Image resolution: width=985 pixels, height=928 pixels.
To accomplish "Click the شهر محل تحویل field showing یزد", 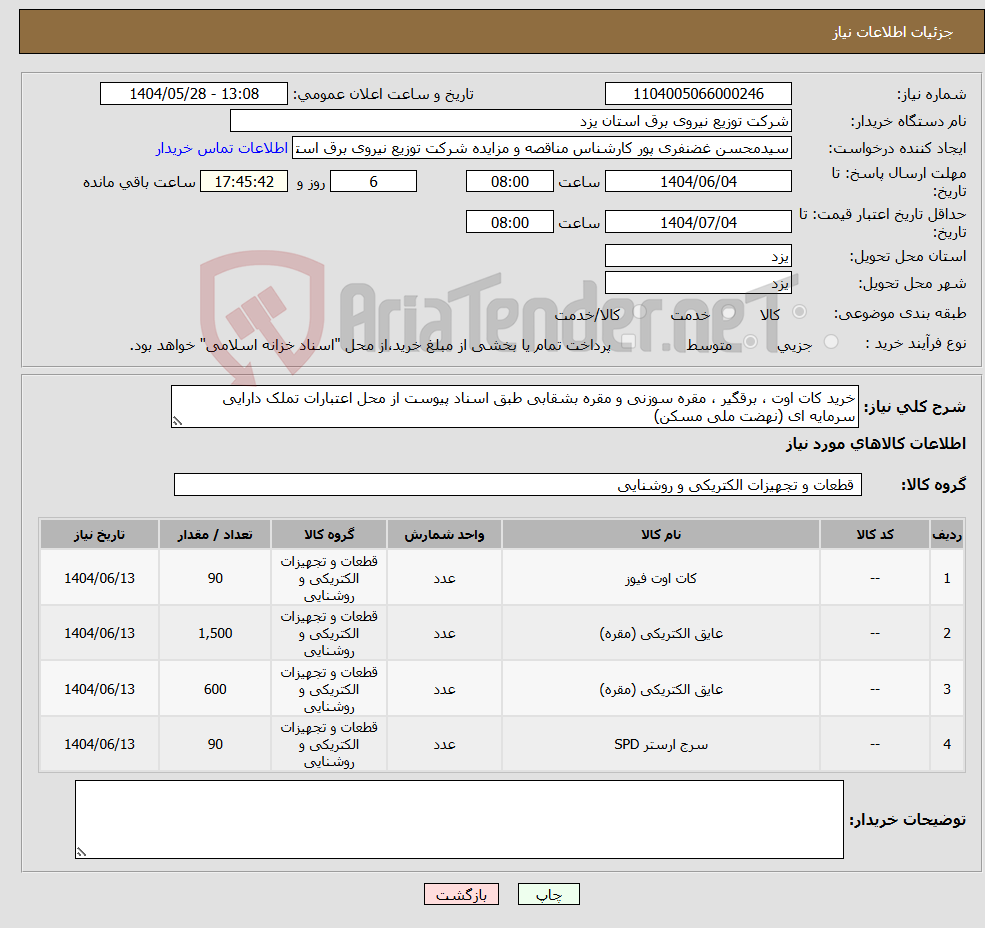I will (697, 282).
